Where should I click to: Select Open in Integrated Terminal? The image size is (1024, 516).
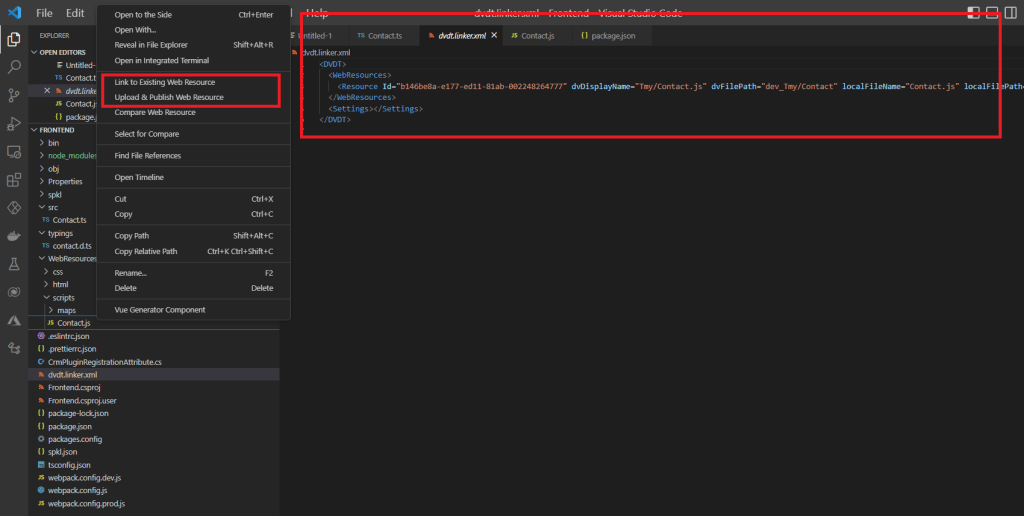(x=194, y=60)
